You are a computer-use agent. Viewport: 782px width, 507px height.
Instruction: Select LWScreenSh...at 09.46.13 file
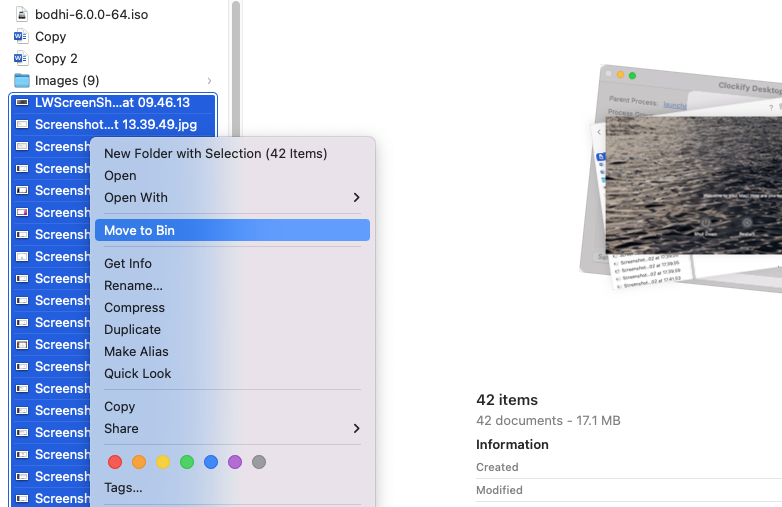click(113, 103)
